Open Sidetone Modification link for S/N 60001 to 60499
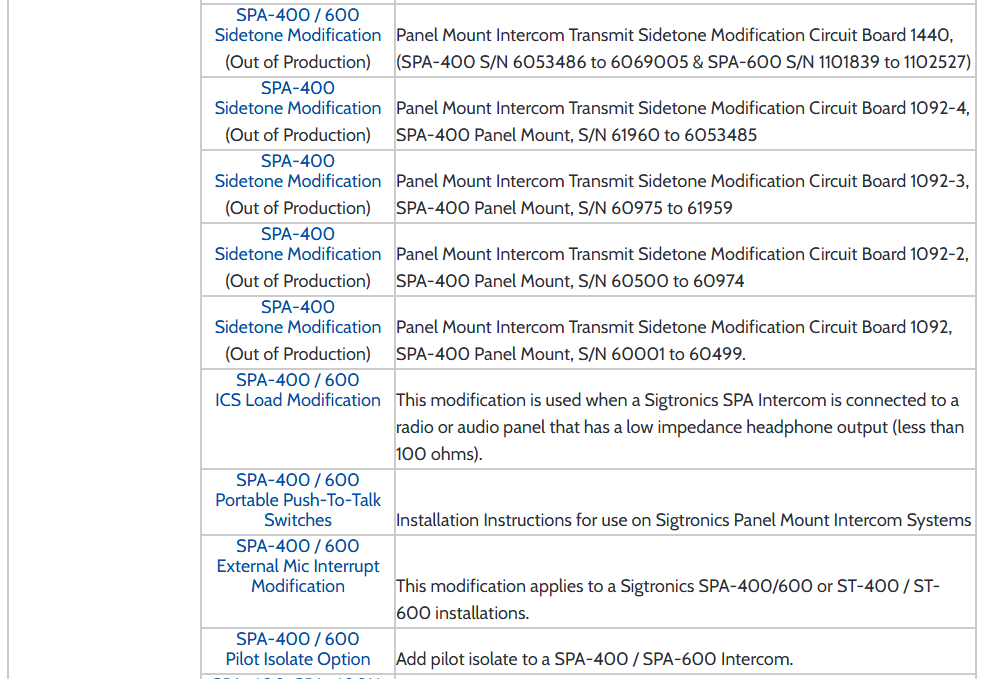The image size is (983, 679). 298,327
